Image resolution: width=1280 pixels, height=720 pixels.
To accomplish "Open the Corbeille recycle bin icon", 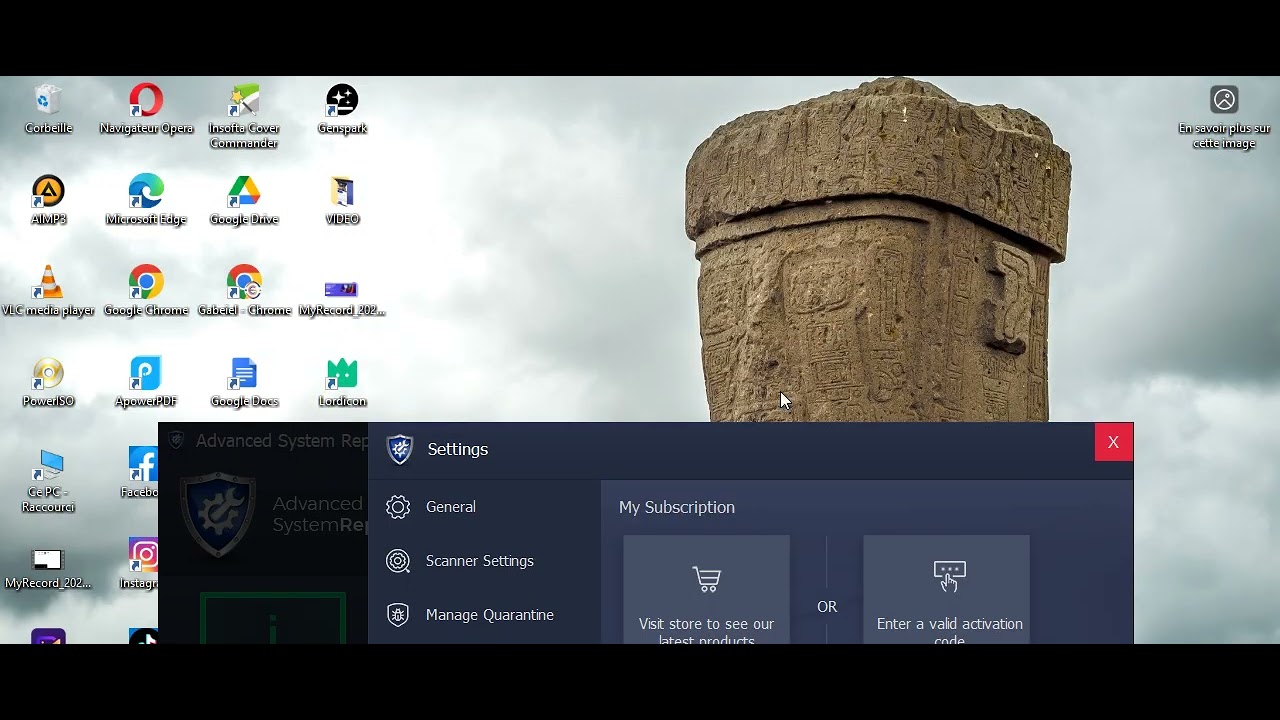I will pyautogui.click(x=48, y=108).
